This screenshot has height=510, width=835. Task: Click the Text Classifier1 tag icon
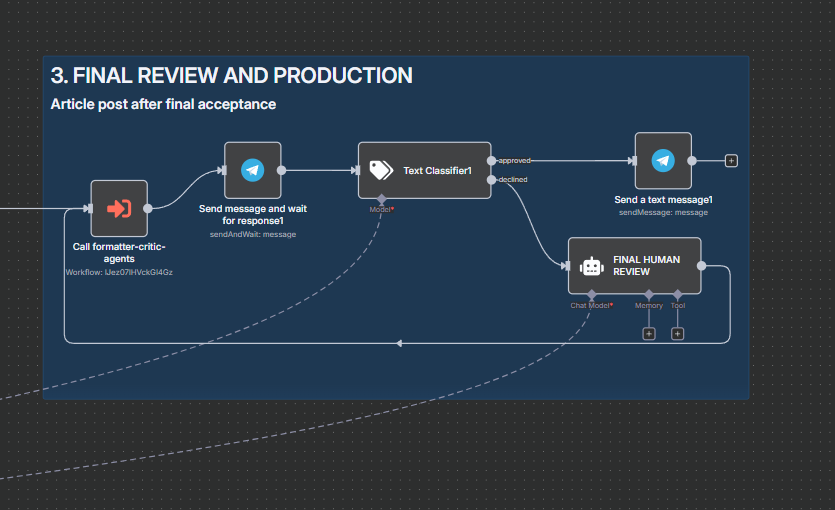pos(381,170)
